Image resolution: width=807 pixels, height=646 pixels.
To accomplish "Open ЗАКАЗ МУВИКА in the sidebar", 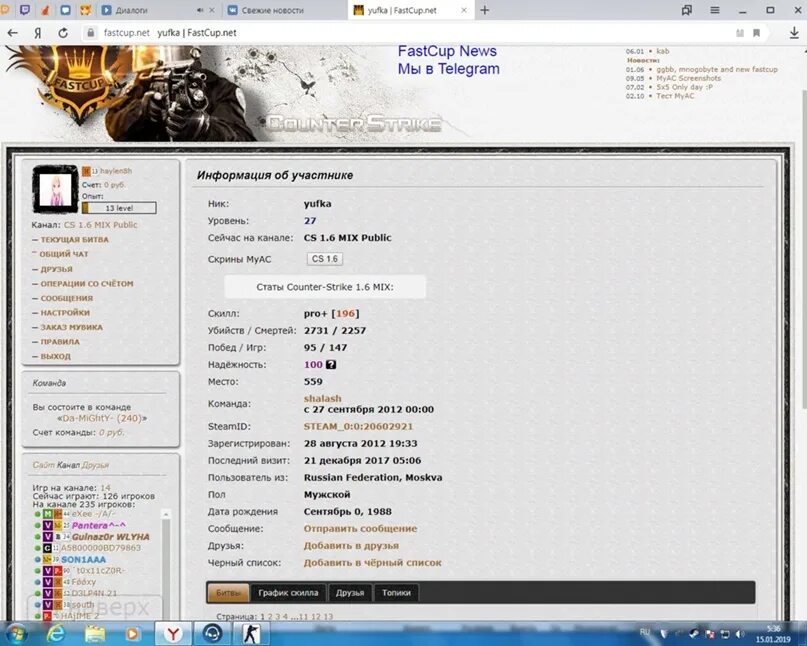I will [x=72, y=327].
